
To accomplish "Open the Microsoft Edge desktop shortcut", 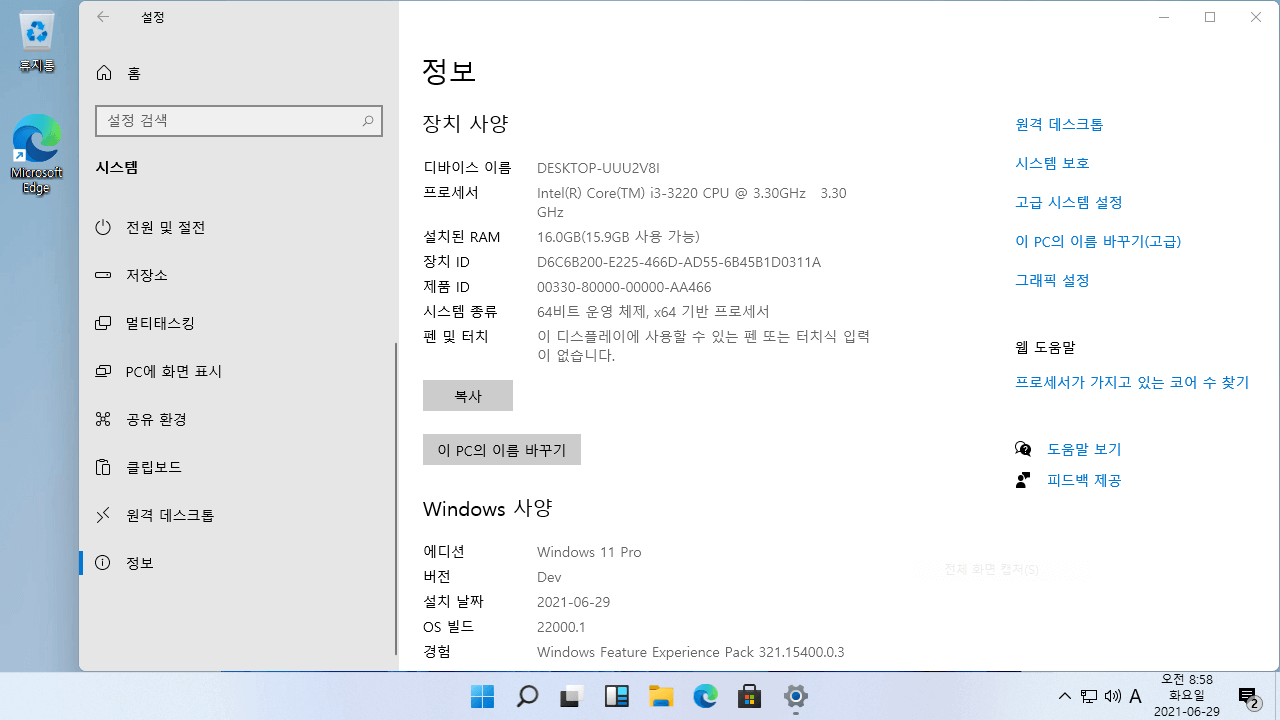I will click(37, 154).
